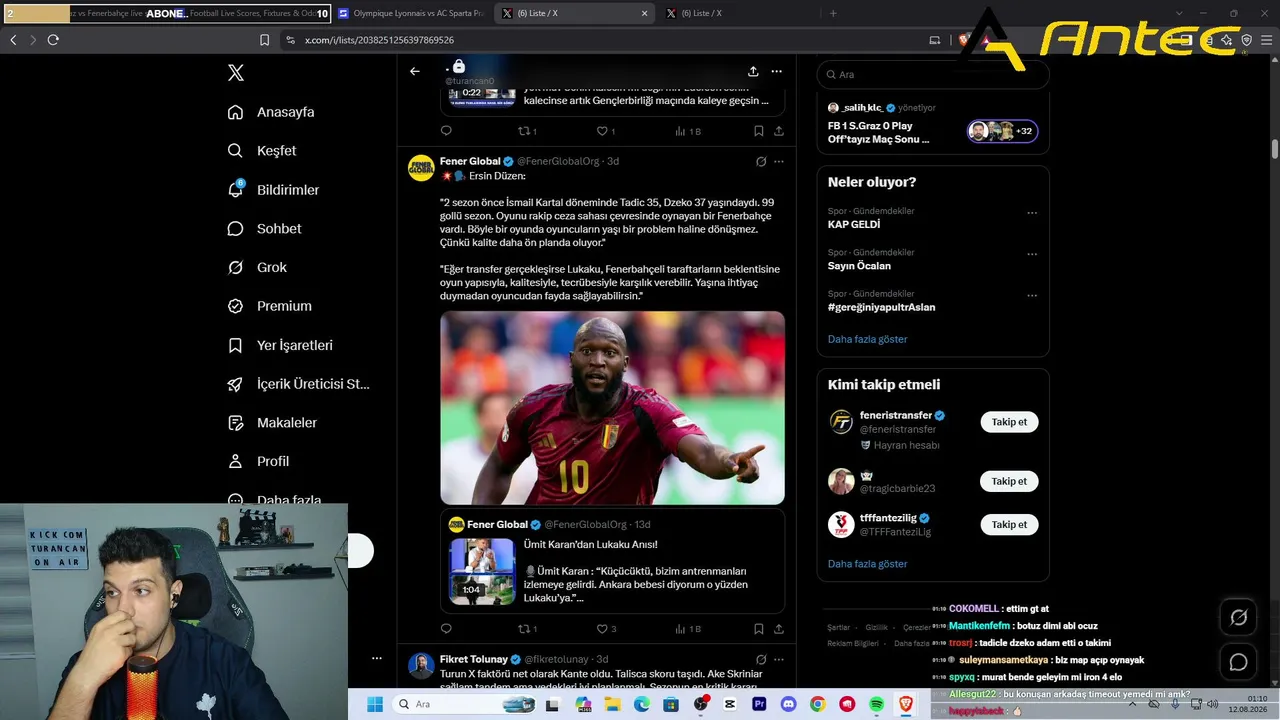This screenshot has width=1280, height=720.
Task: Bookmark the top post with 0:22 video
Action: [x=759, y=131]
